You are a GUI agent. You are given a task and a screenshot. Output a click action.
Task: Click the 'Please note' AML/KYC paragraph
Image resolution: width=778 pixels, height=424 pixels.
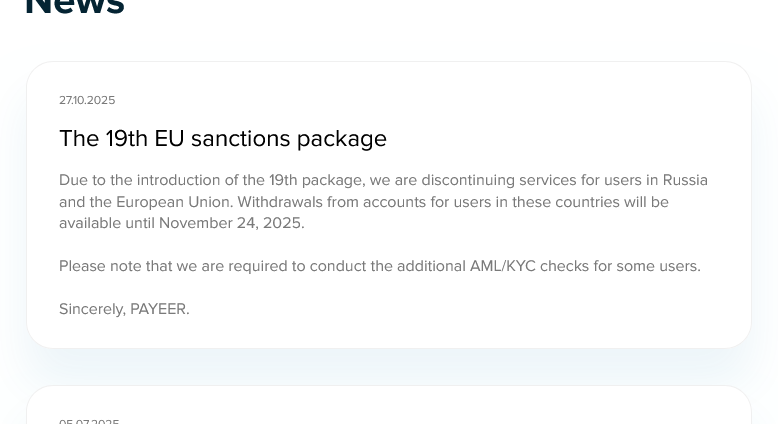379,266
